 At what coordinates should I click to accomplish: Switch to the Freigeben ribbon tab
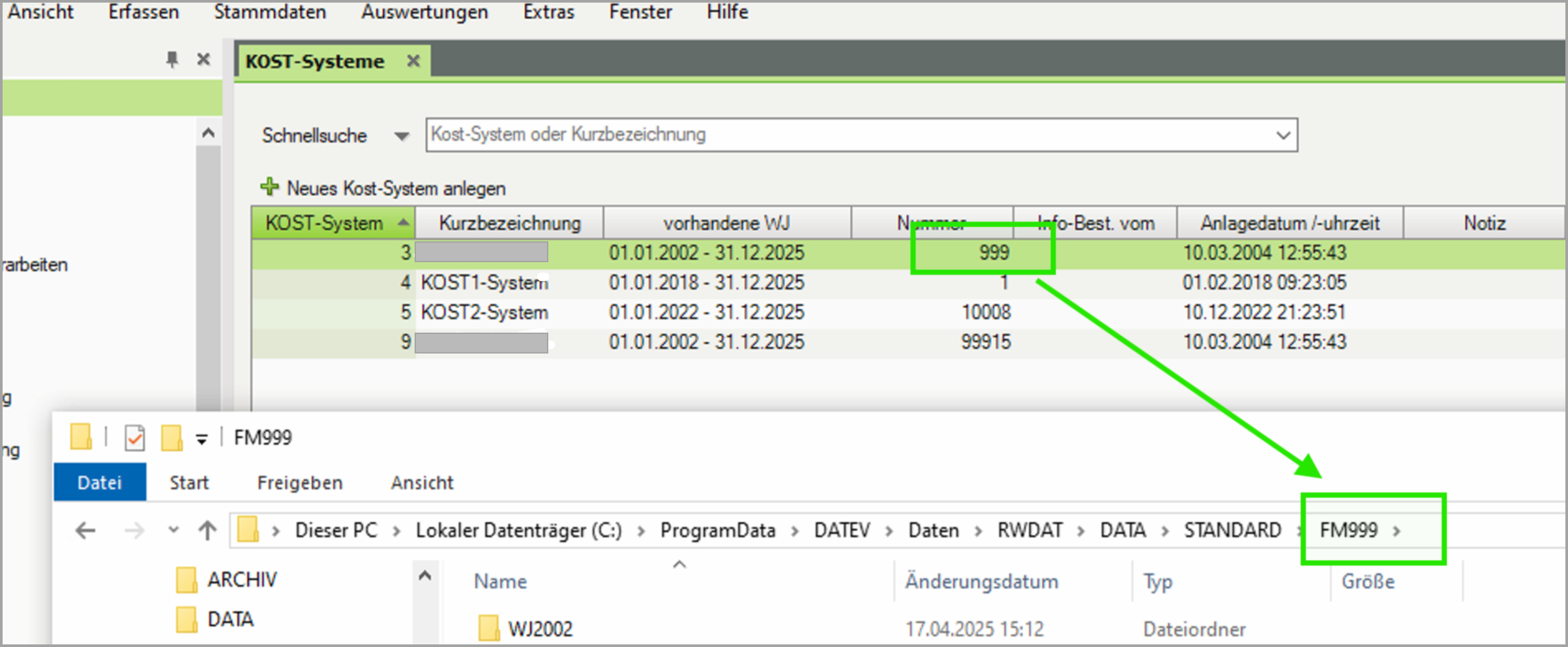point(299,483)
